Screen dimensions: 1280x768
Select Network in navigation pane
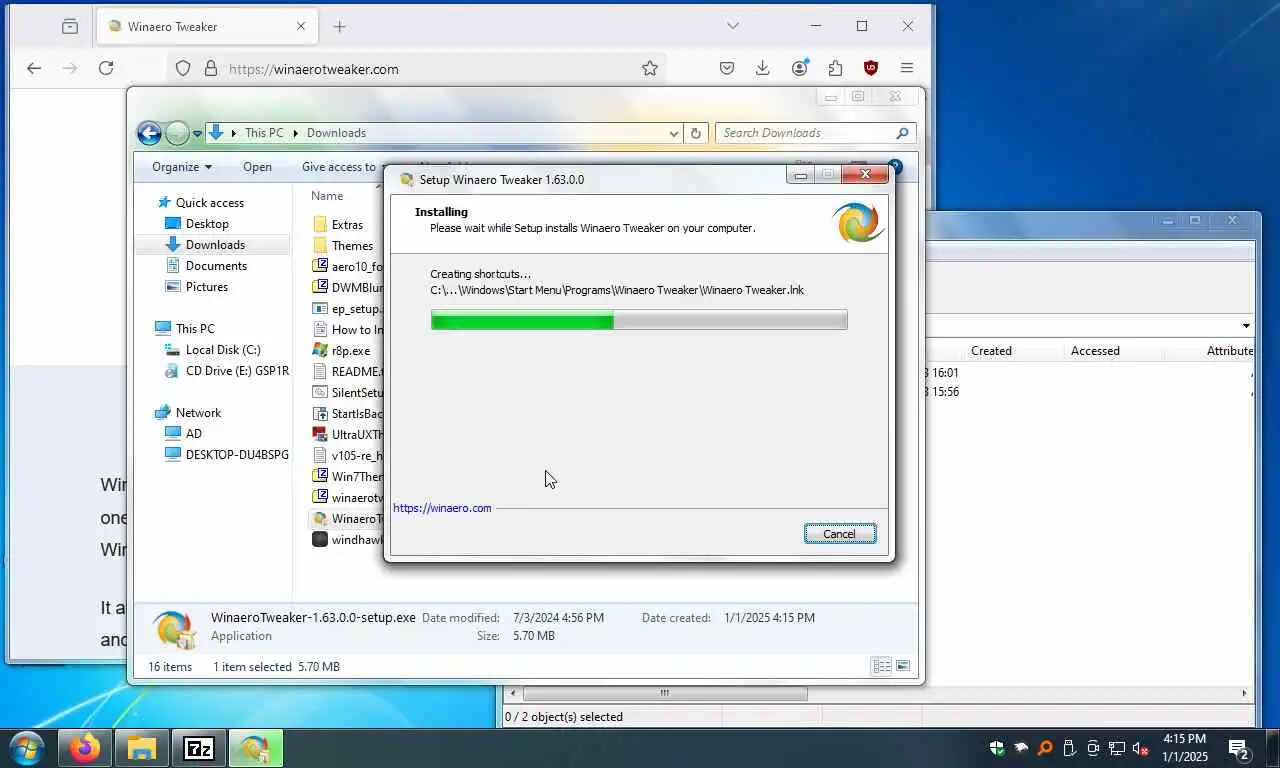point(198,413)
